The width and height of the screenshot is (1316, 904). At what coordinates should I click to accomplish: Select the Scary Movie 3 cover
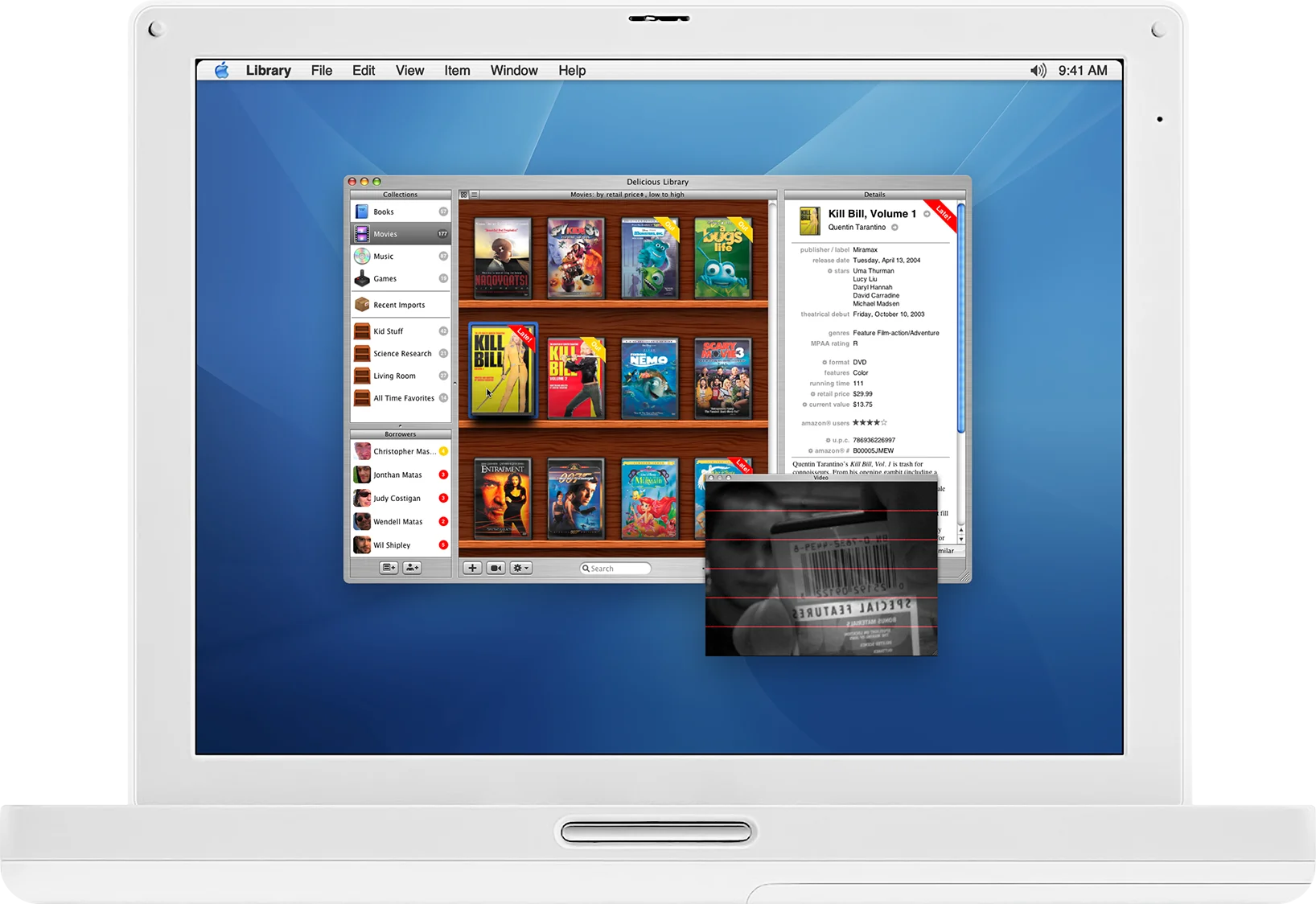pos(722,378)
